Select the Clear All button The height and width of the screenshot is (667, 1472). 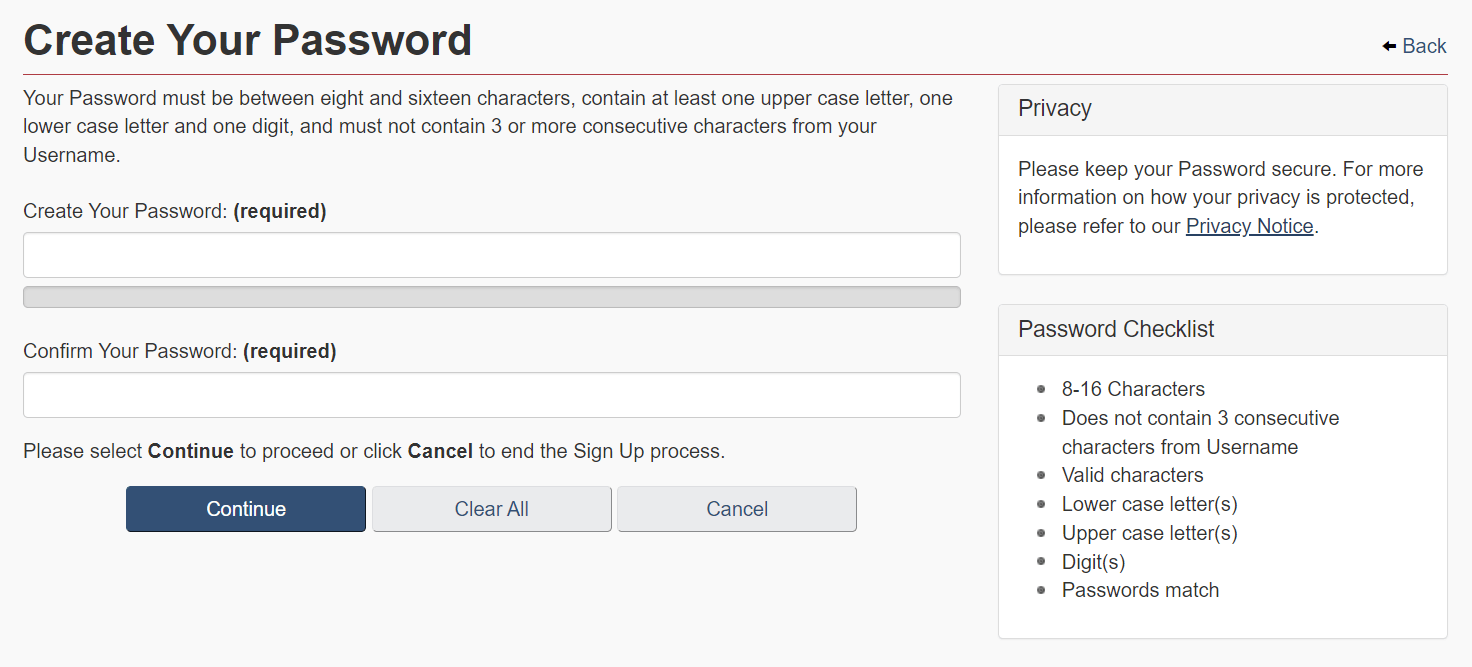tap(492, 509)
